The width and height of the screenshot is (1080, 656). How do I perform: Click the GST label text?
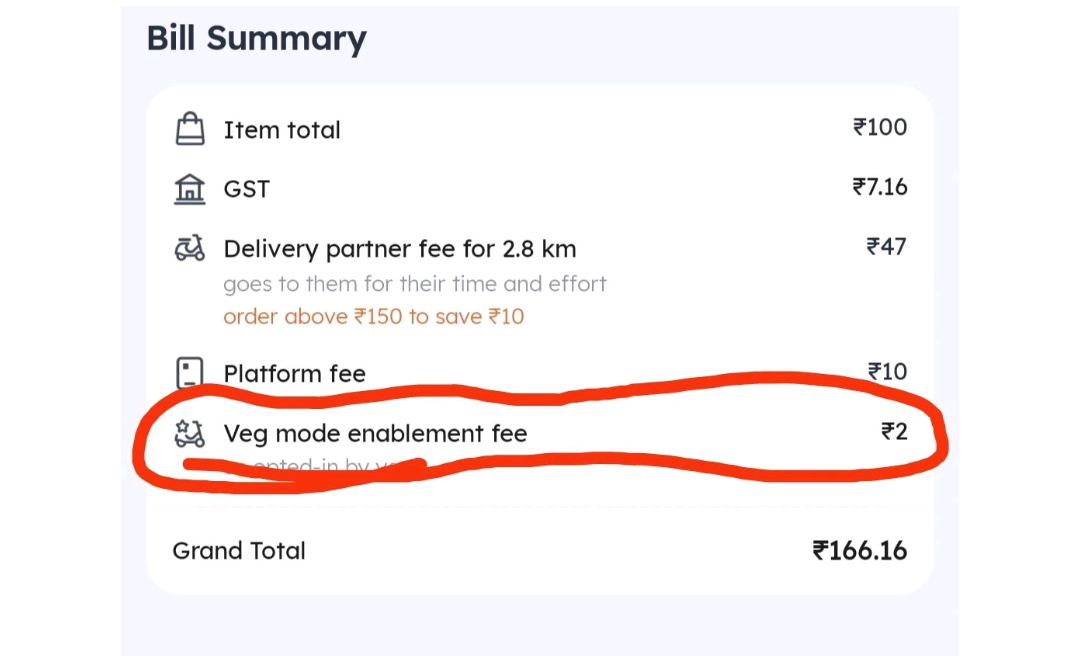(x=246, y=189)
